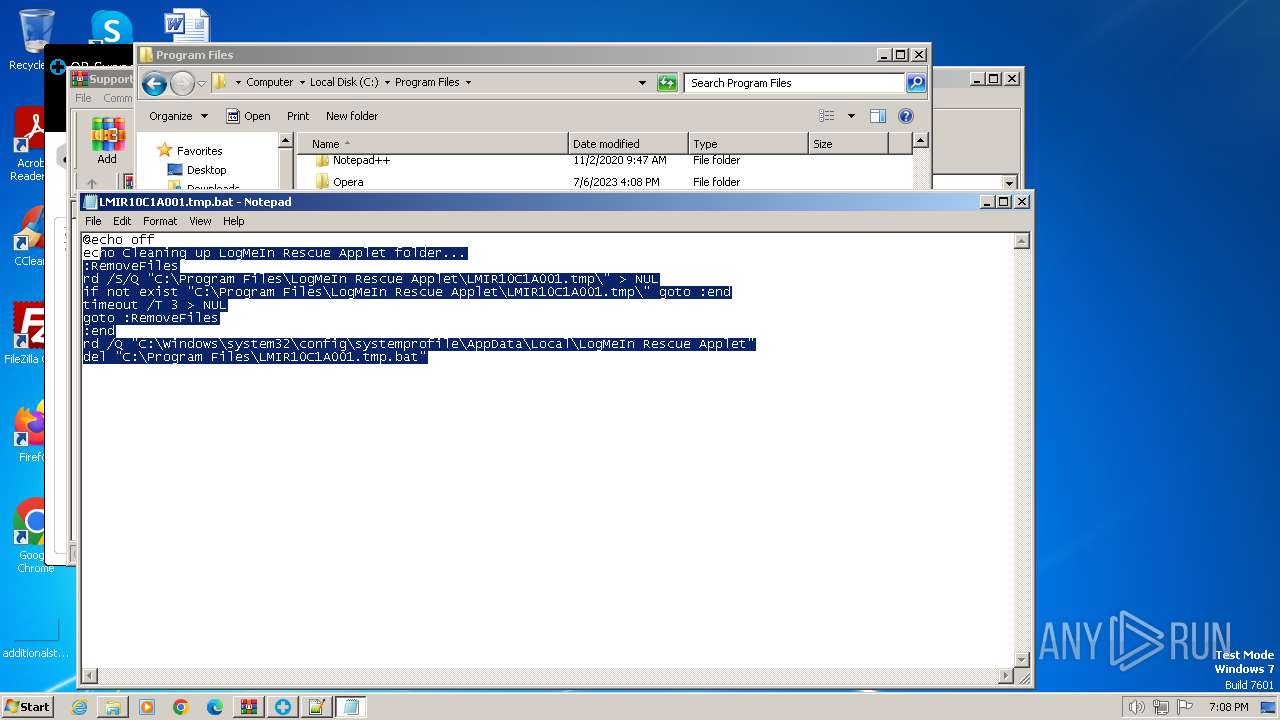
Task: Open the Word document desktop icon
Action: coord(186,26)
